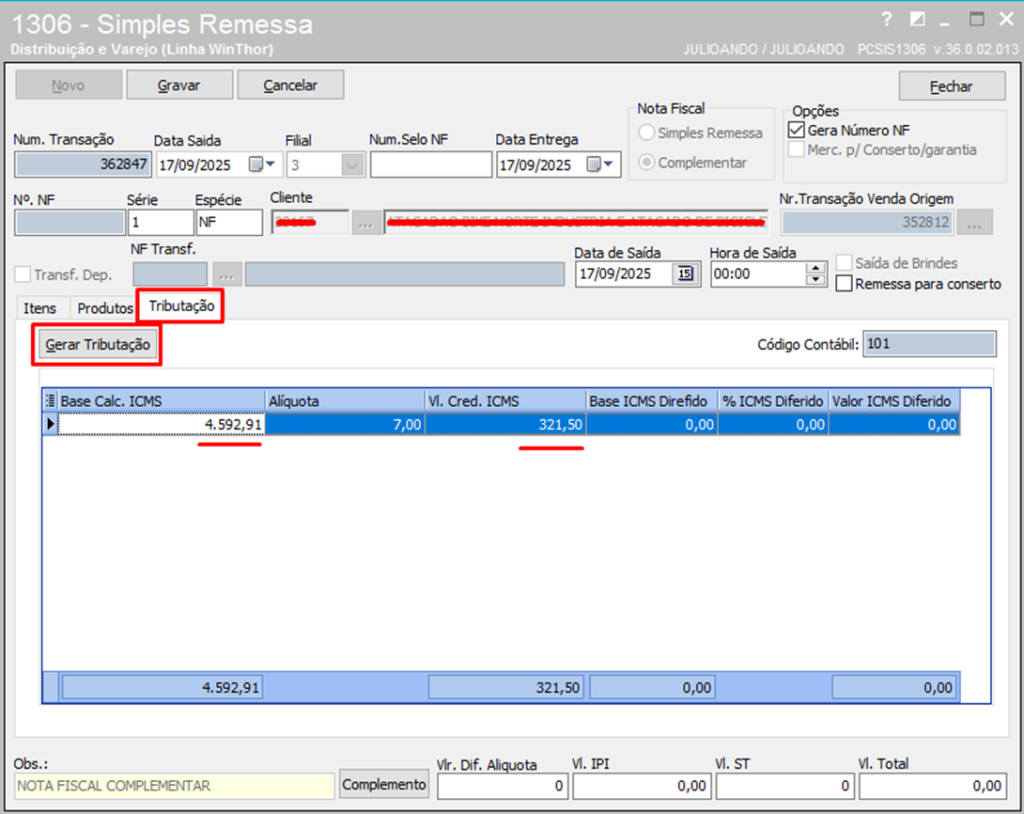Enable Remessa para conserto checkbox
Image resolution: width=1024 pixels, height=814 pixels.
pyautogui.click(x=844, y=284)
